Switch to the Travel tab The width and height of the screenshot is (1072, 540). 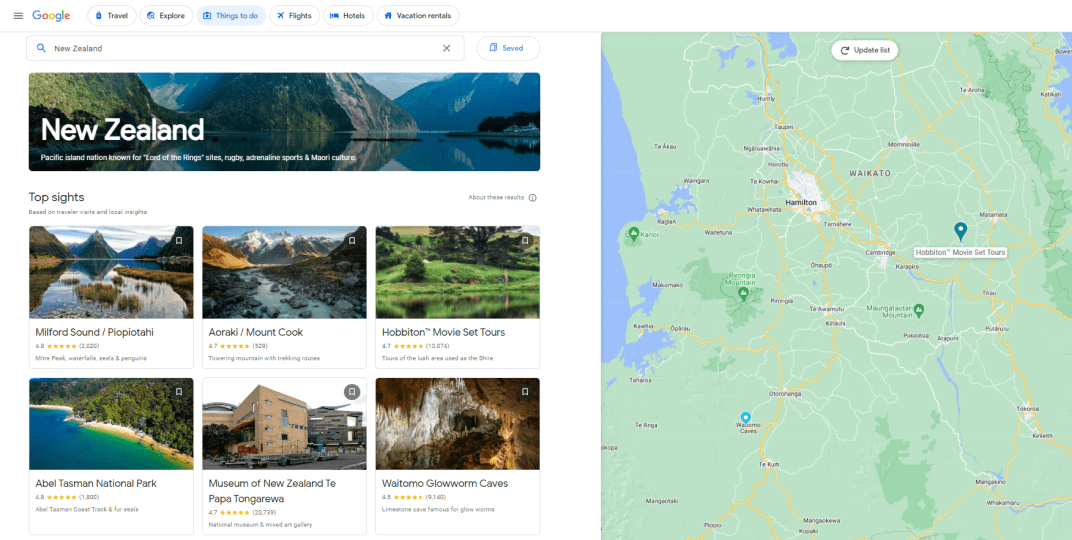(111, 16)
